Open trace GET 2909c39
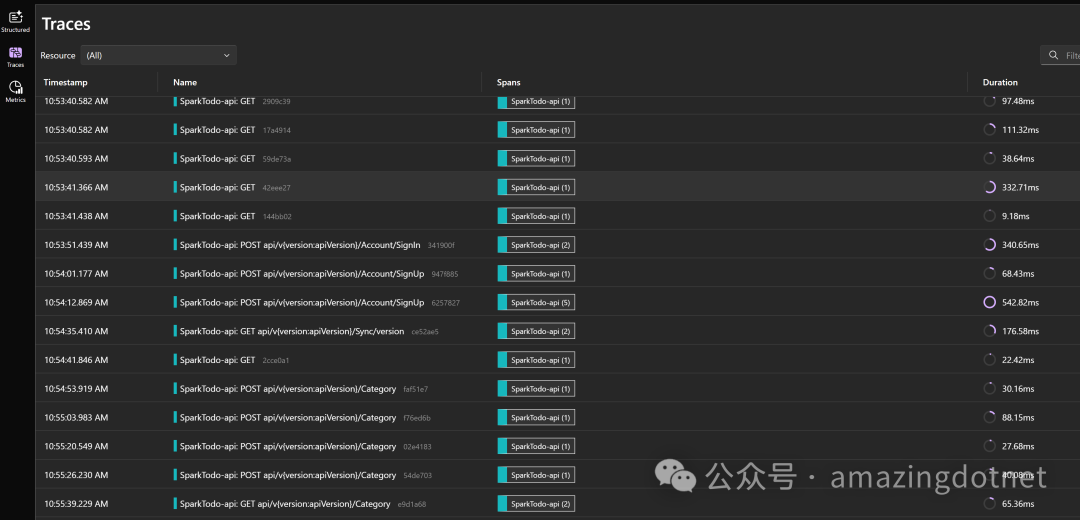Screen dimensions: 1080x520 (x=232, y=101)
